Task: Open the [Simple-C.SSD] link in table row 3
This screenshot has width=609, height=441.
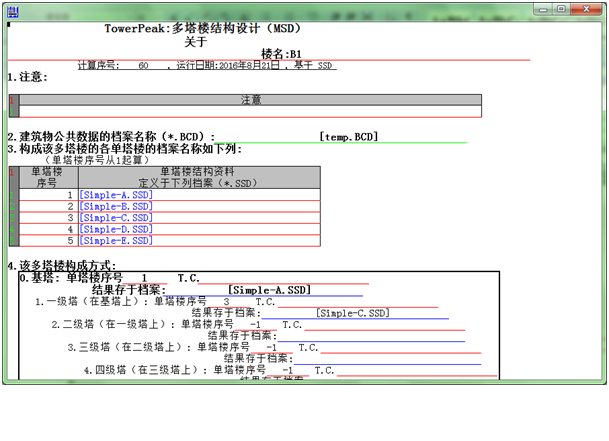Action: (116, 218)
